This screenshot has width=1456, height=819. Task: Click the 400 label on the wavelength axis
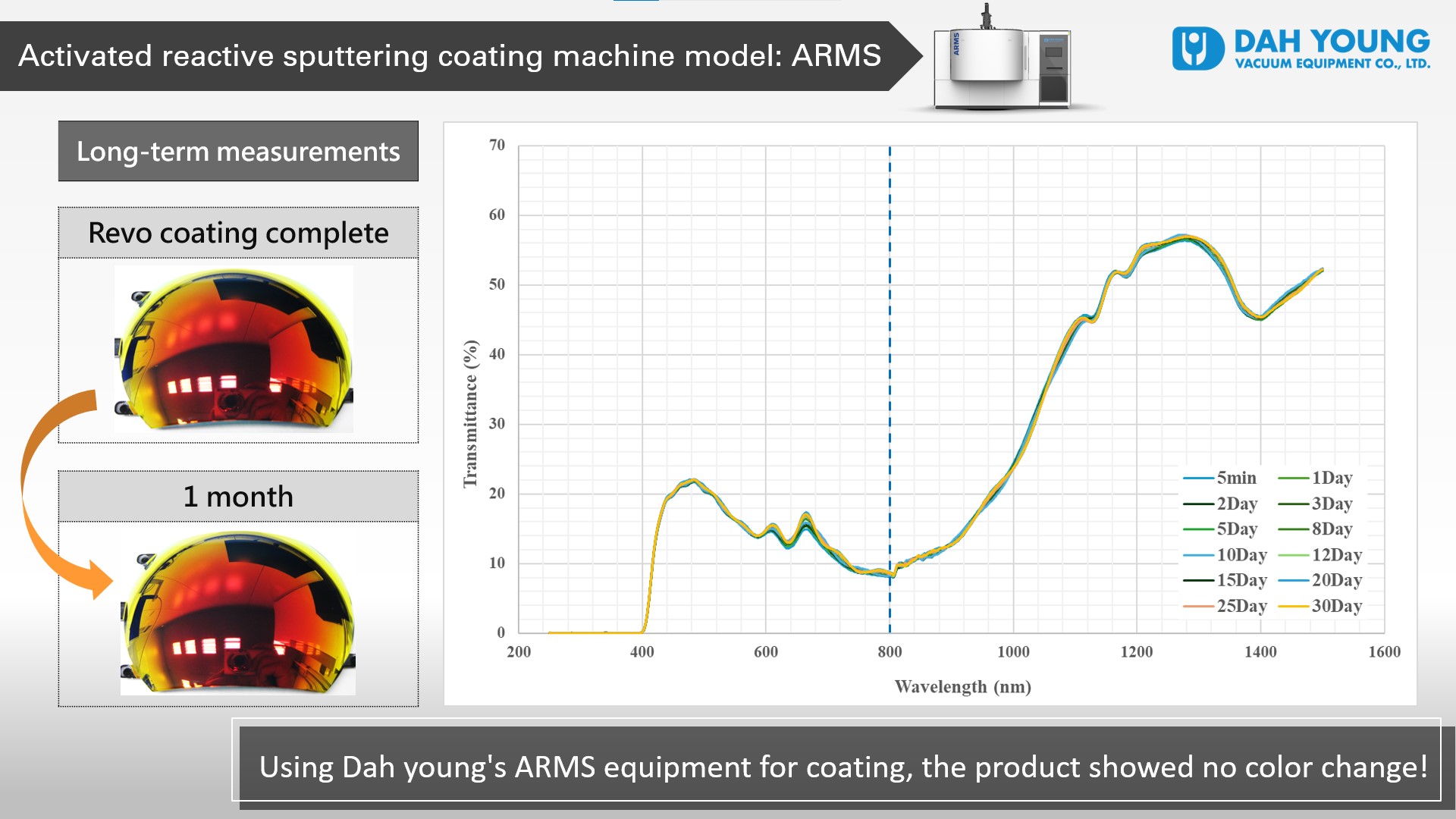642,651
